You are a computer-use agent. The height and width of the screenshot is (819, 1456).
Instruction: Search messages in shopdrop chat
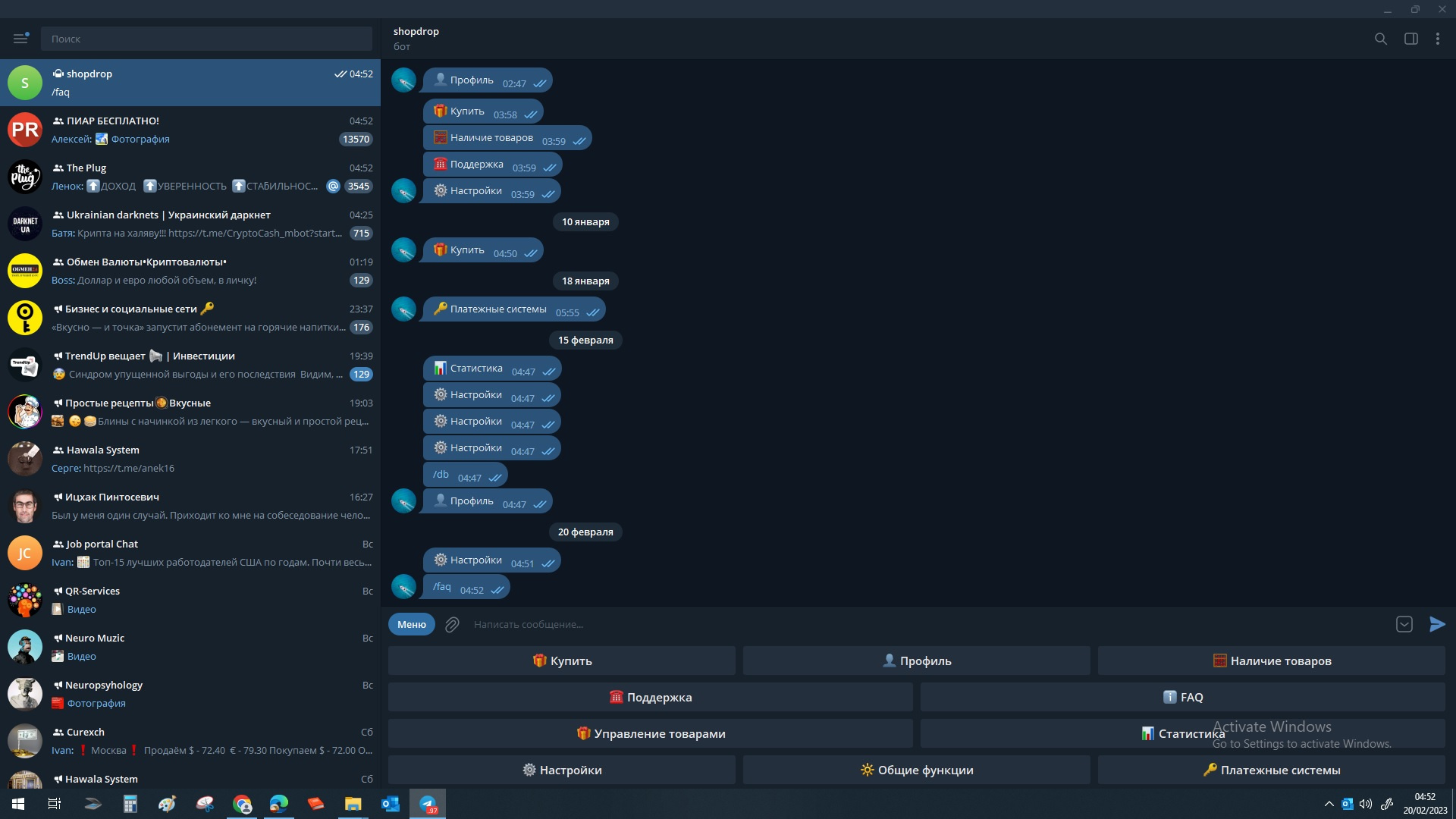[x=1381, y=39]
